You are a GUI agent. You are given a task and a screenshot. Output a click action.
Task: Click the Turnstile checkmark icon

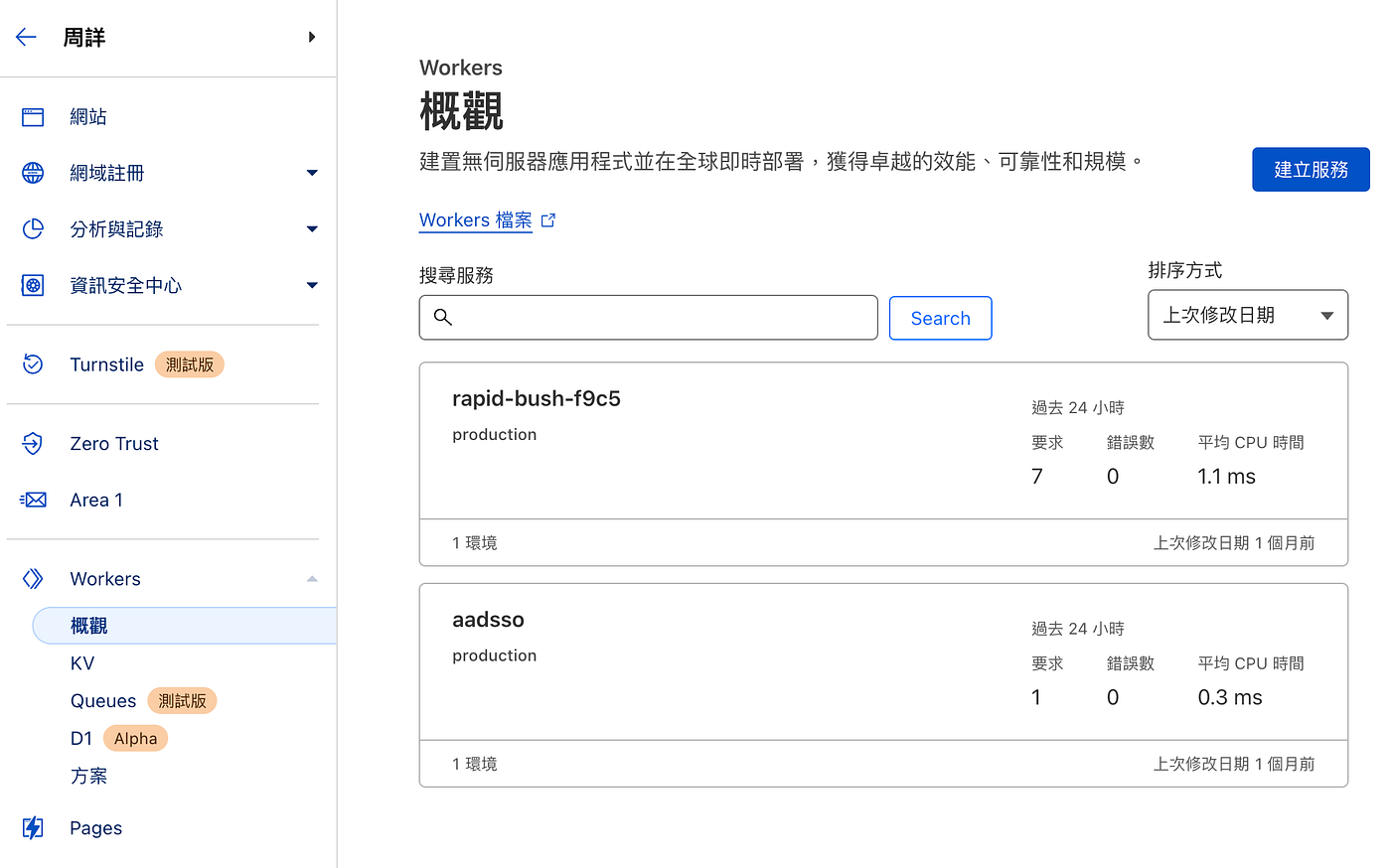click(x=33, y=364)
